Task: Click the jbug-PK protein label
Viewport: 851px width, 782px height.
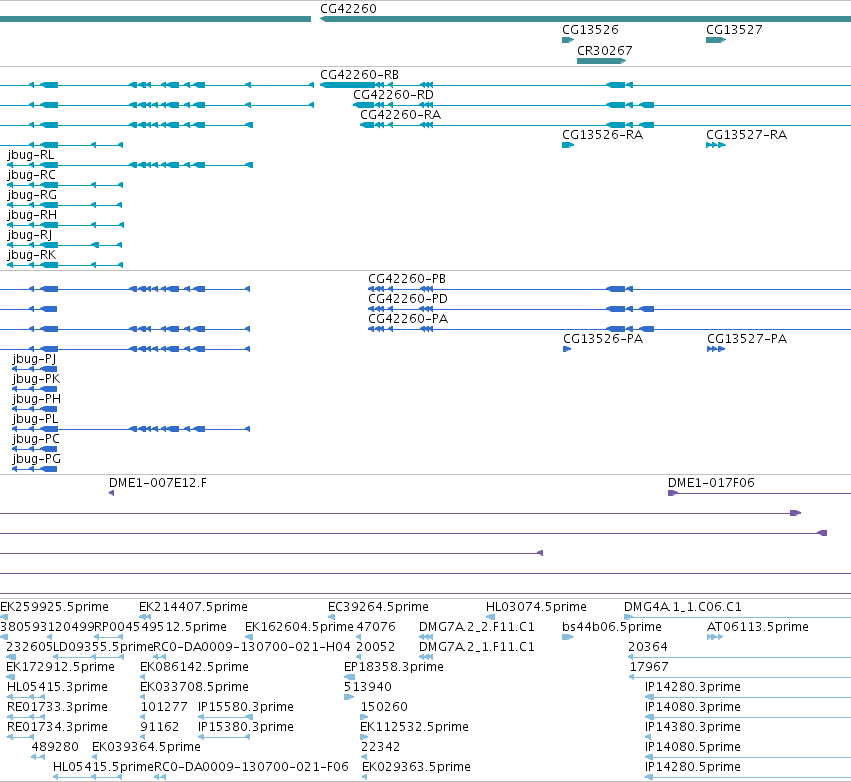Action: (36, 379)
